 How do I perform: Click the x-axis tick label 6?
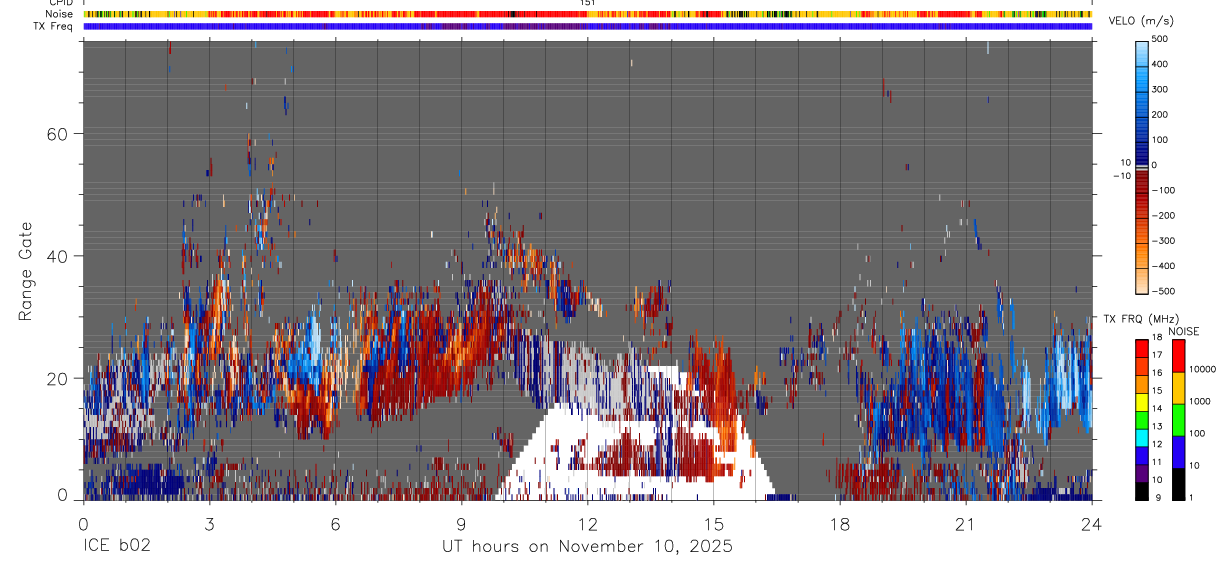(335, 524)
